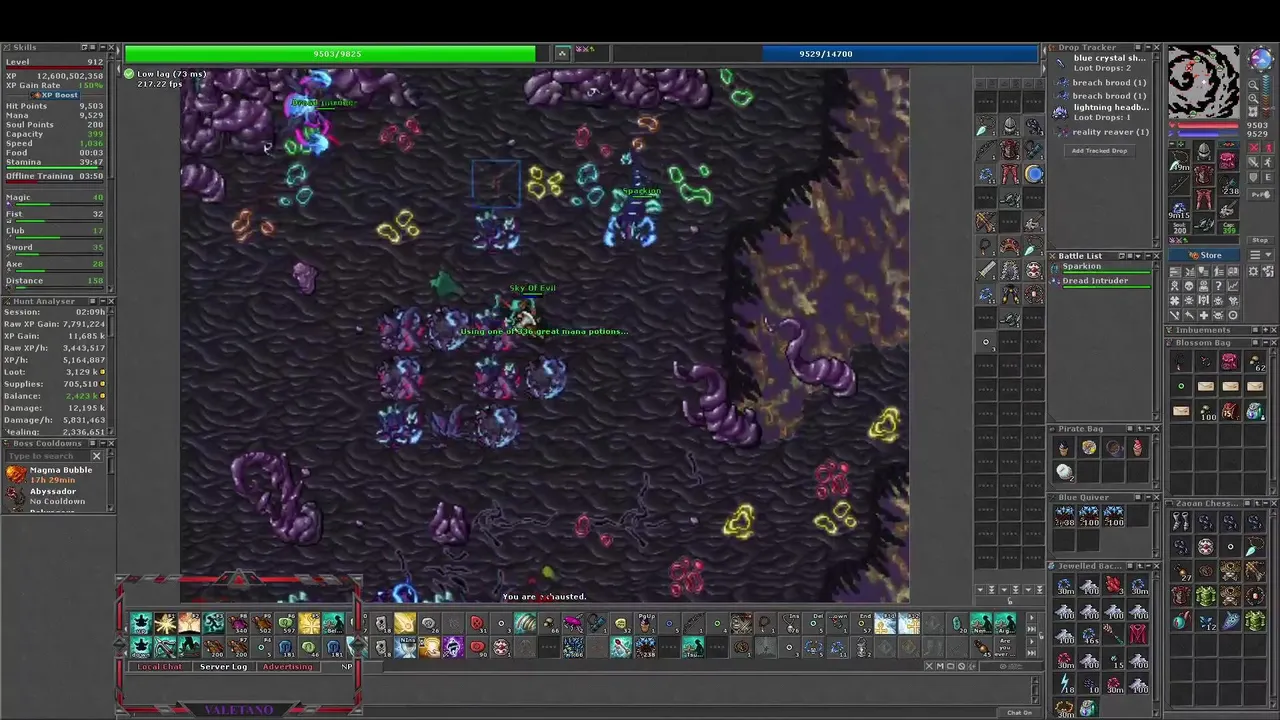Click the skull icon in the widget grid

click(1189, 286)
